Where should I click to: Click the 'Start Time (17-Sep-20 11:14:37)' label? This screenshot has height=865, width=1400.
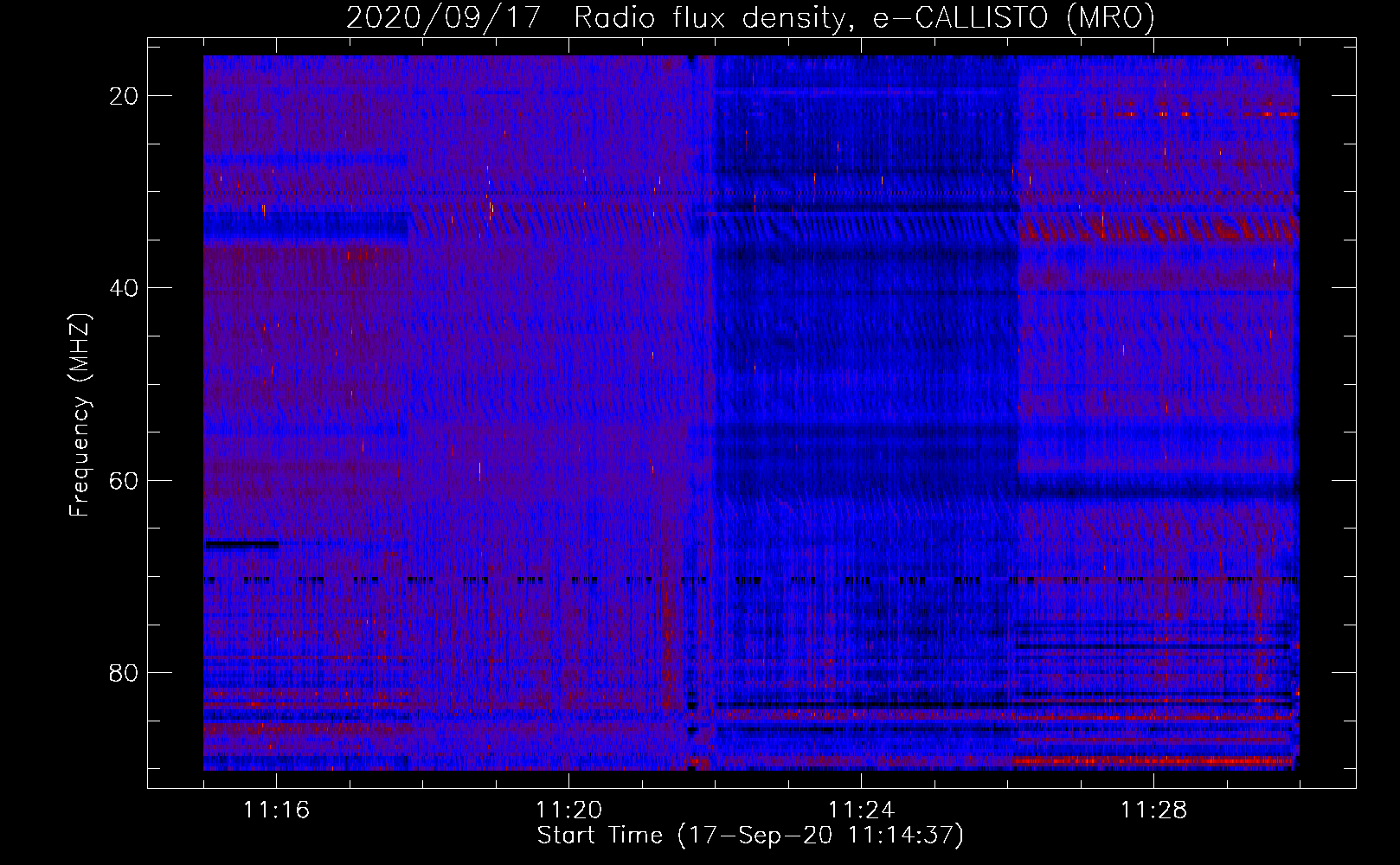(x=750, y=836)
